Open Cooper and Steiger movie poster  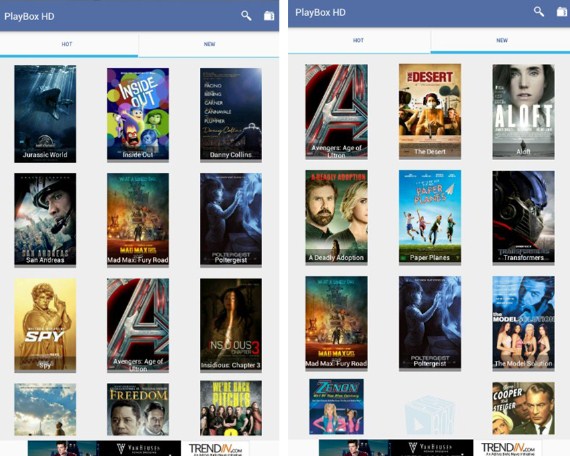pyautogui.click(x=523, y=408)
